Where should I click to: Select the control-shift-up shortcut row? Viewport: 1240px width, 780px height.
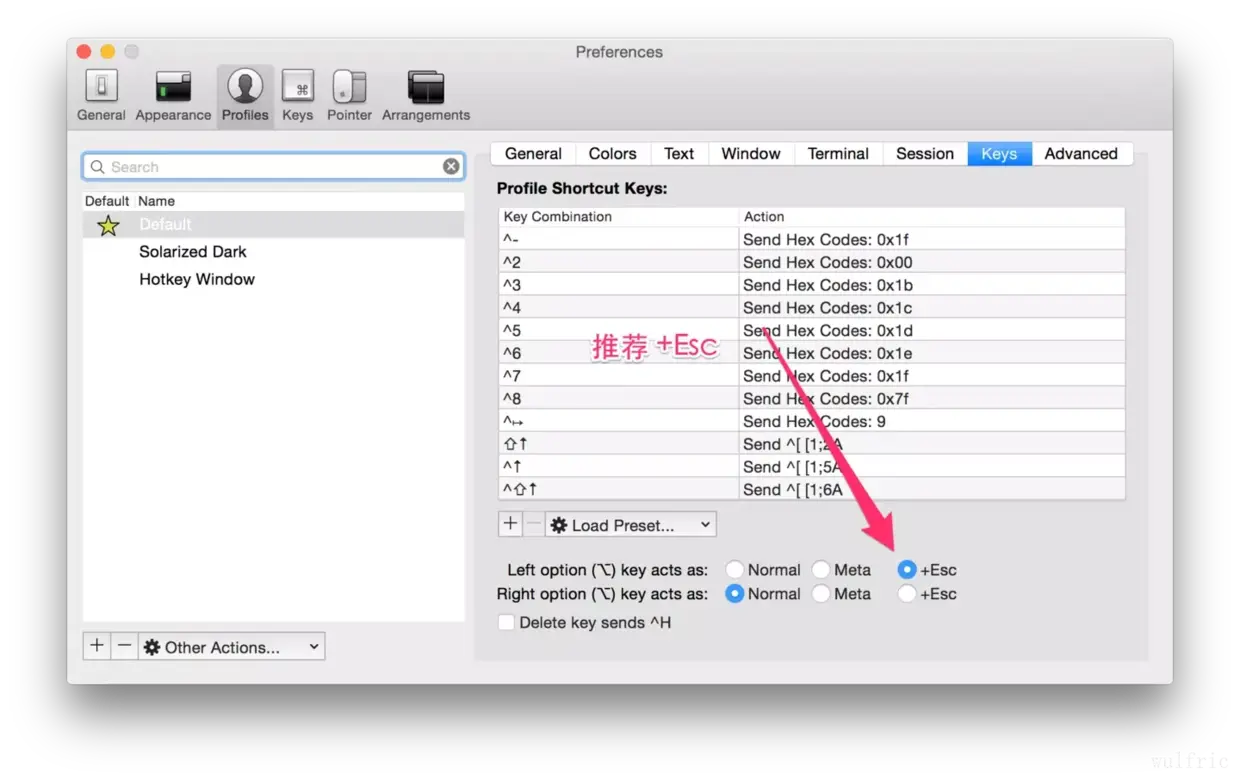[x=812, y=490]
